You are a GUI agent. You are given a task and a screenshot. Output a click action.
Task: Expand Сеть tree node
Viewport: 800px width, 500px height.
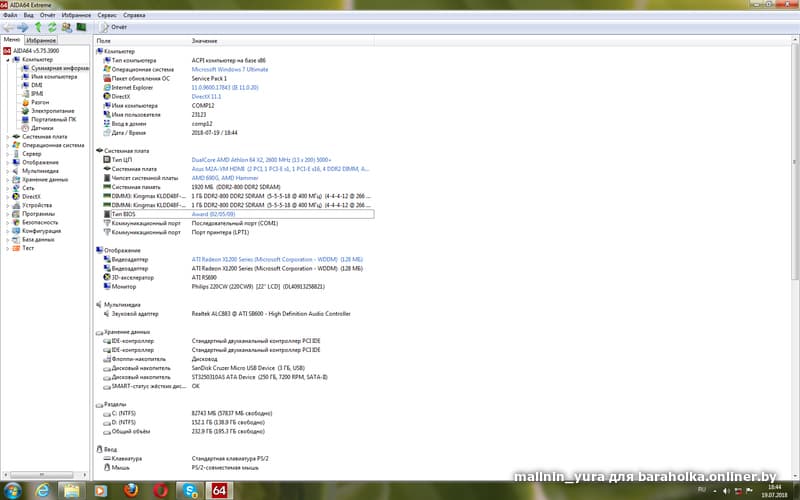click(8, 188)
